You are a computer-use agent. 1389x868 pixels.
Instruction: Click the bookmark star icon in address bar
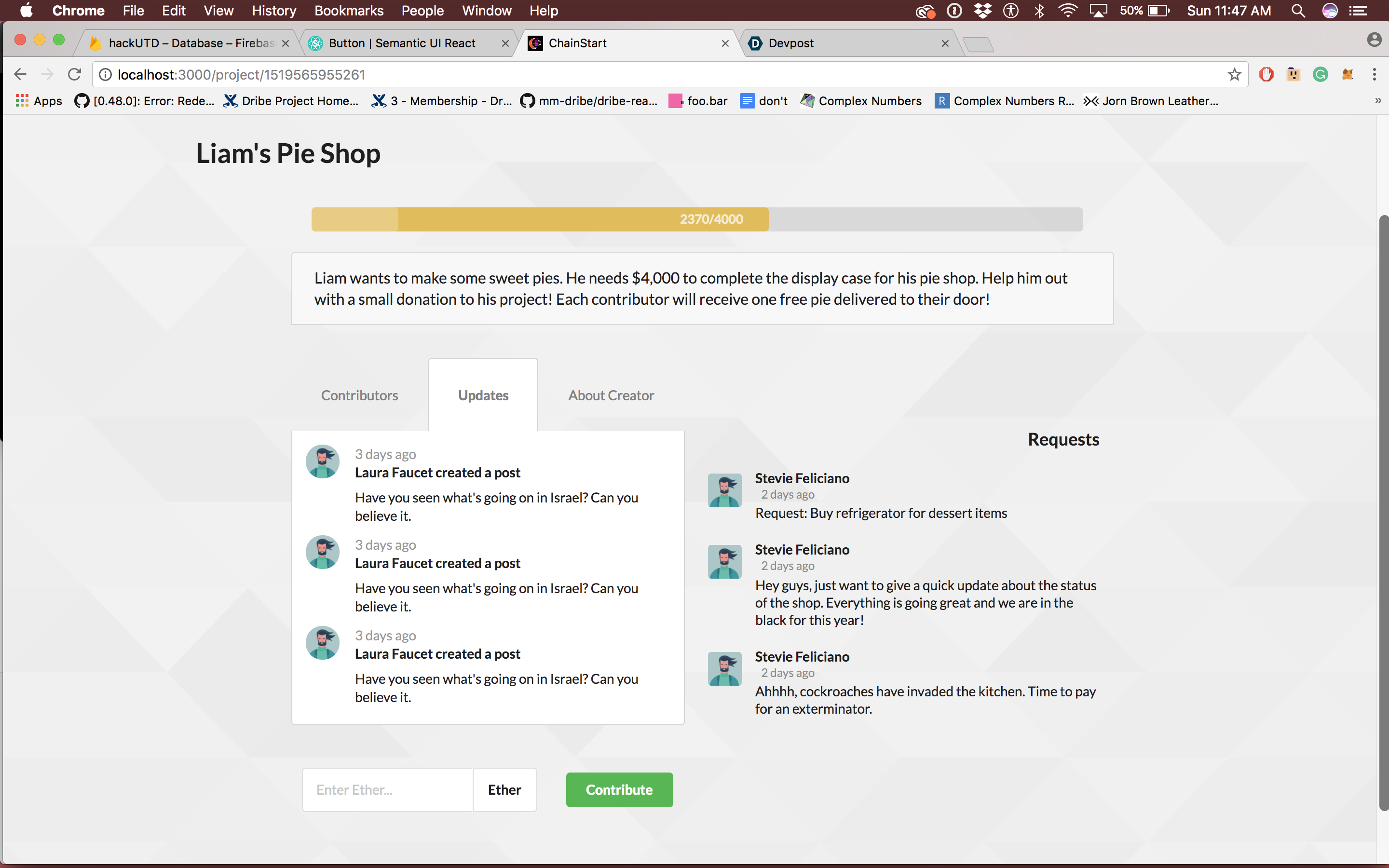click(x=1234, y=75)
